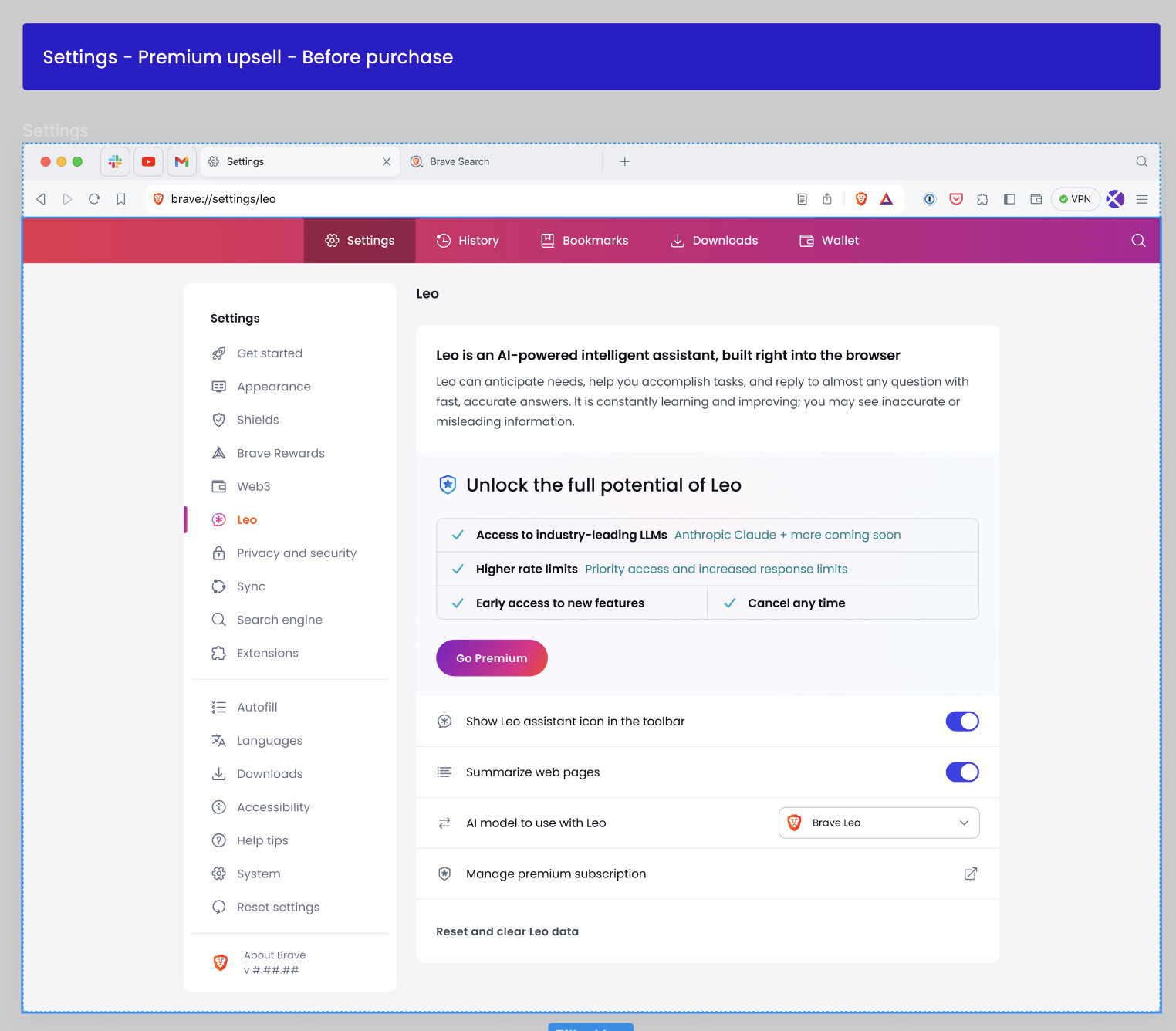This screenshot has height=1031, width=1176.
Task: Open the Downloads tab in the header
Action: tap(714, 241)
